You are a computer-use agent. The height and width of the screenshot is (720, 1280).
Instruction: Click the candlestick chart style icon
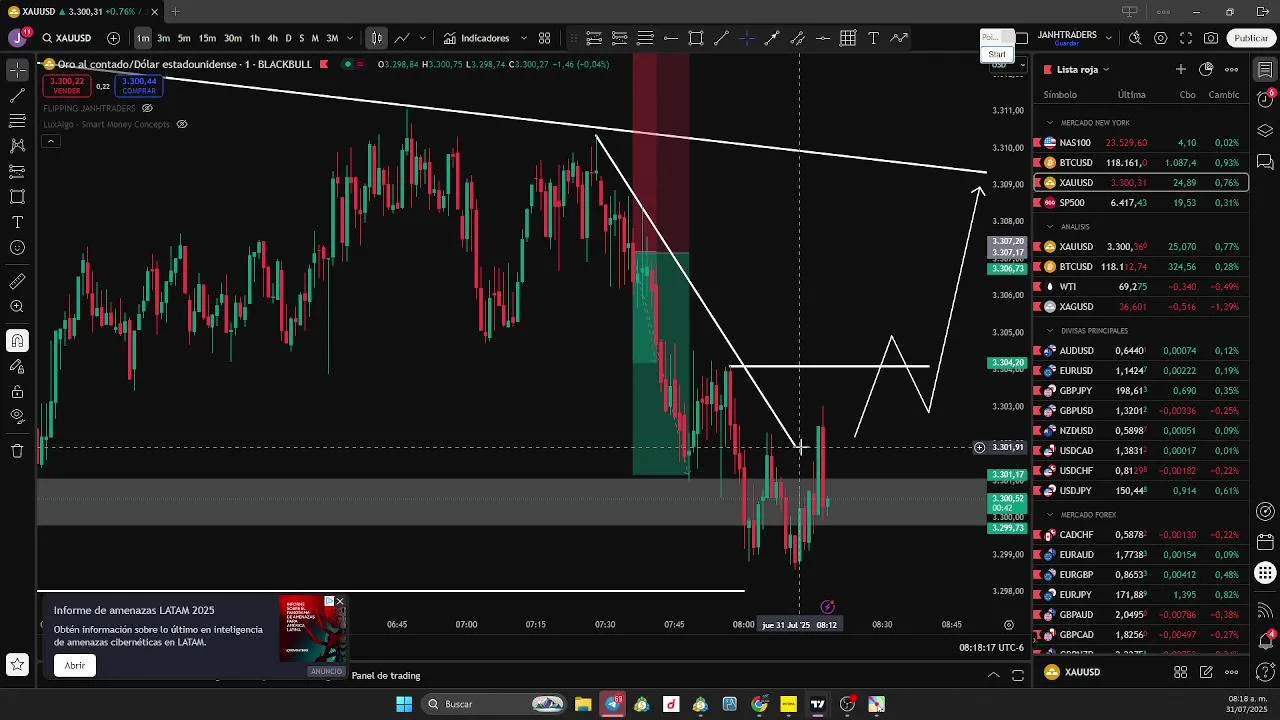376,38
